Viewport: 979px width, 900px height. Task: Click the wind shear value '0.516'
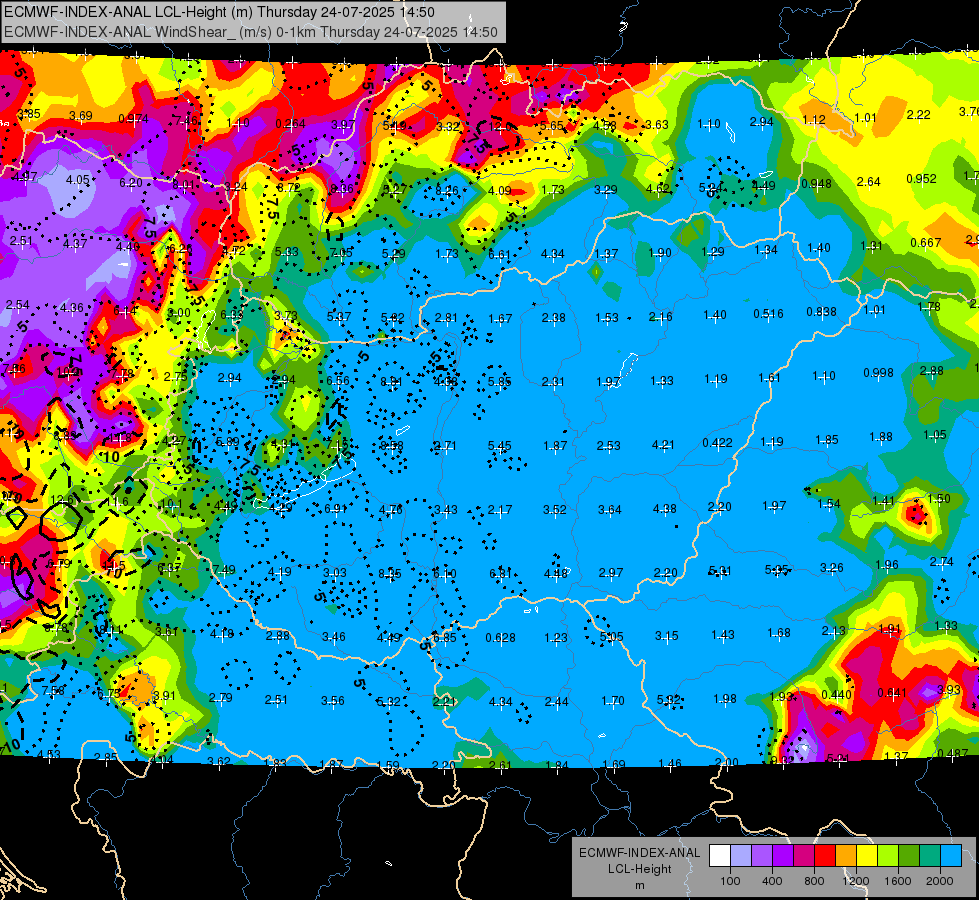coord(768,314)
